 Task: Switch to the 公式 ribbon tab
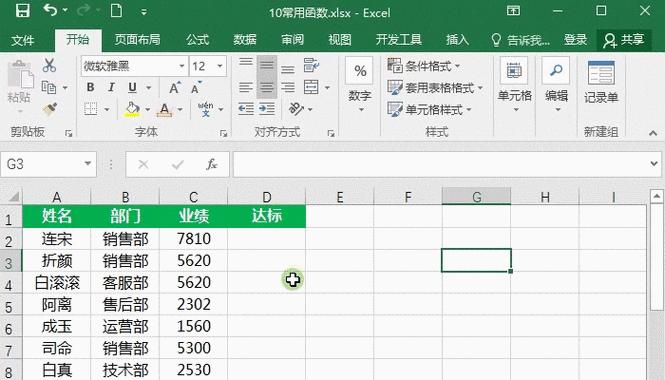point(198,40)
